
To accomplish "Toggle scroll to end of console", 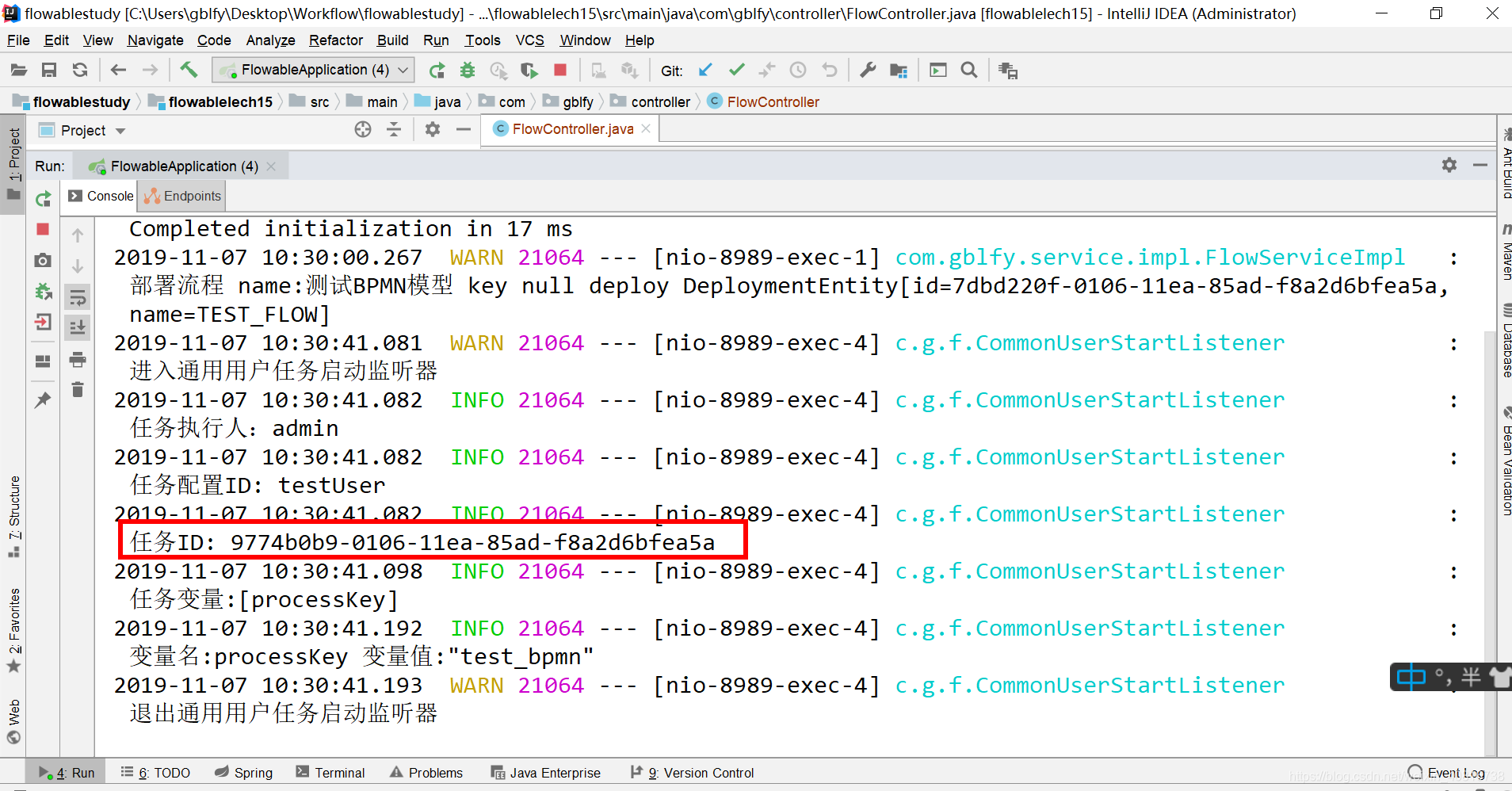I will click(x=78, y=327).
